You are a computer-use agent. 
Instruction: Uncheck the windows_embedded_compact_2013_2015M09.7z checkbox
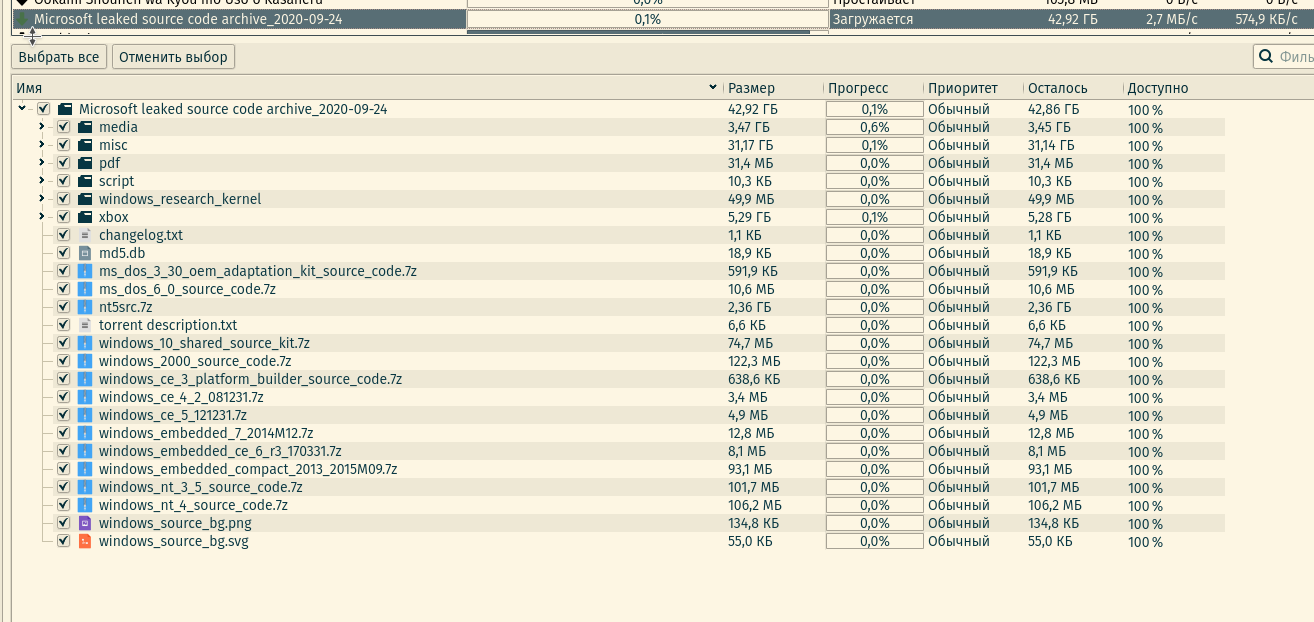(64, 469)
